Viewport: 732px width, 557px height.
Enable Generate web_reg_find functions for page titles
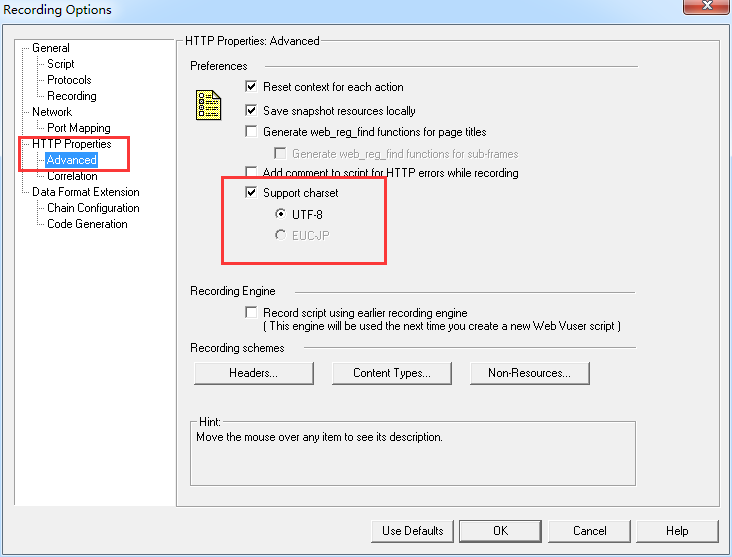coord(251,131)
